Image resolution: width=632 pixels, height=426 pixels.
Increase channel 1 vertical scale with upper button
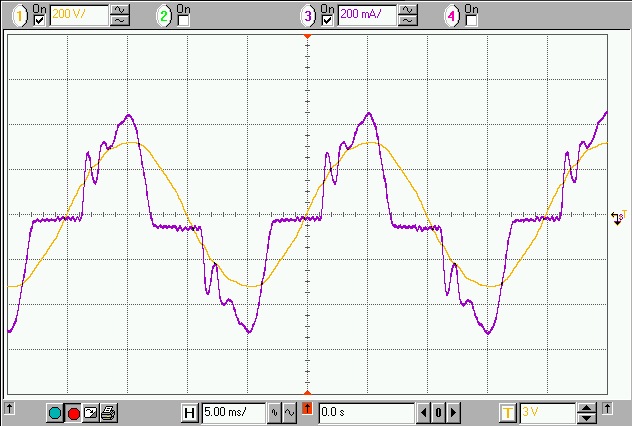(x=119, y=11)
